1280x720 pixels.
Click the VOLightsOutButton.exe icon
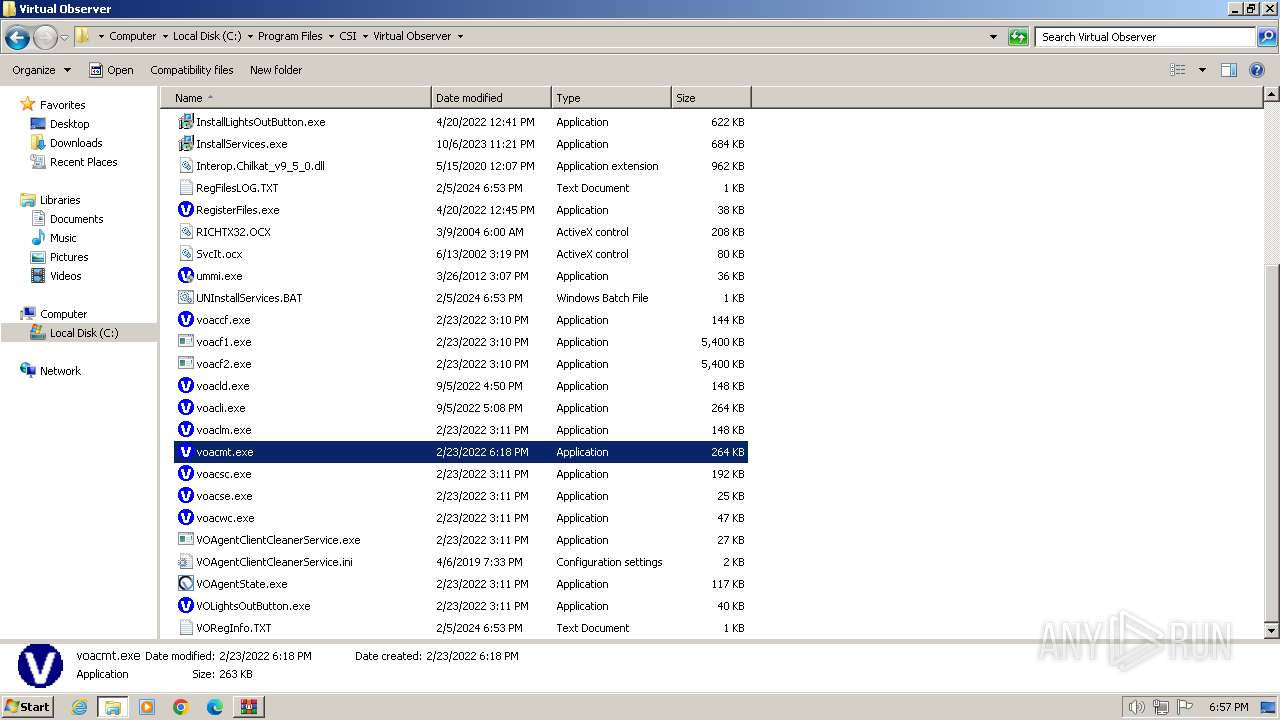[185, 606]
